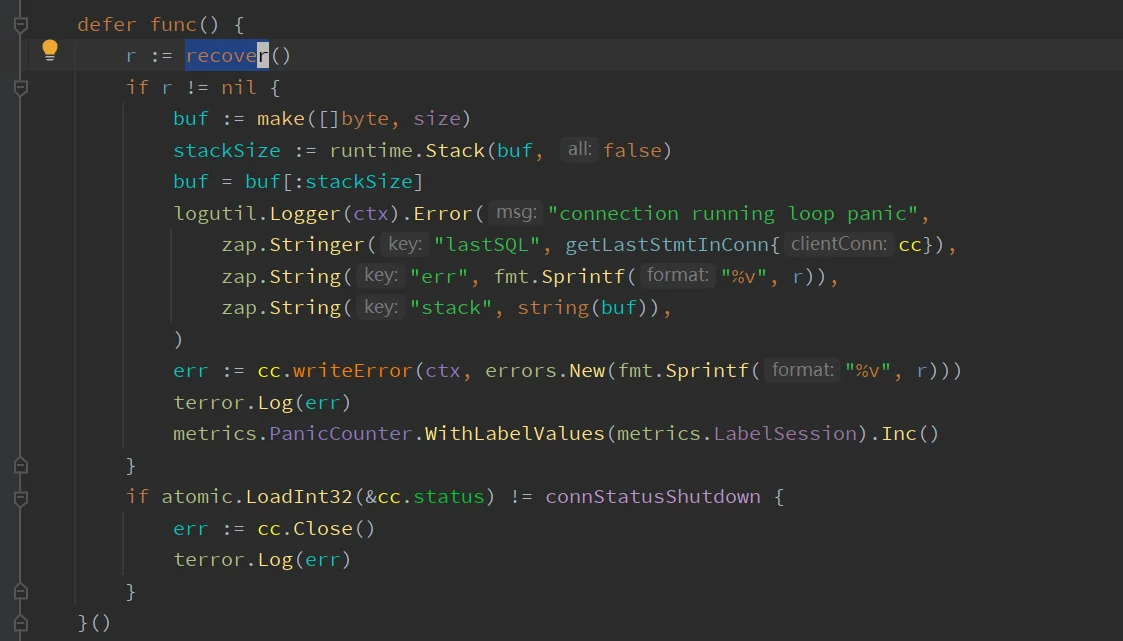Viewport: 1123px width, 641px height.
Task: Click the 'key:' hint before "stack"
Action: tap(380, 307)
